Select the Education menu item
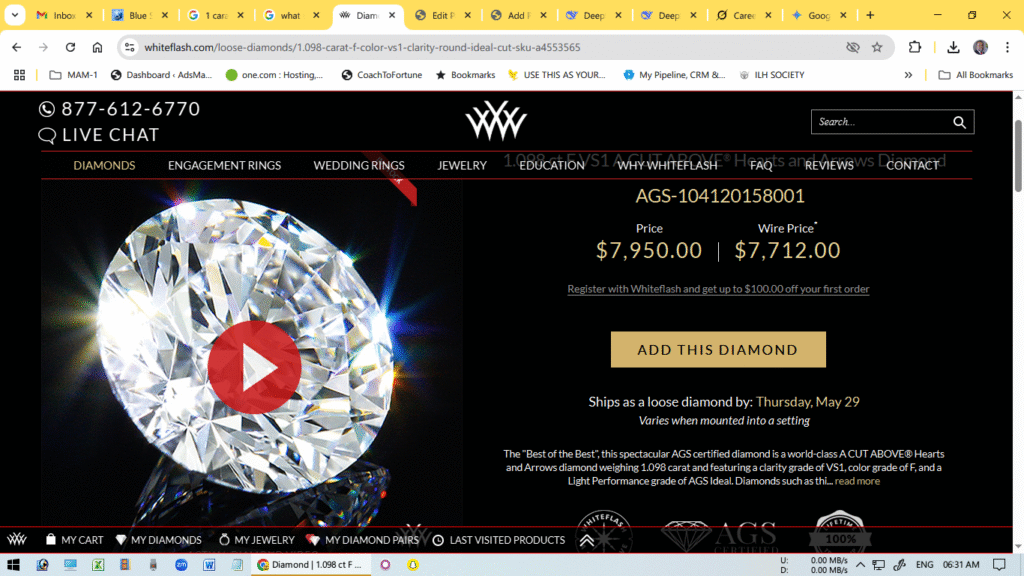The width and height of the screenshot is (1024, 576). pos(552,165)
